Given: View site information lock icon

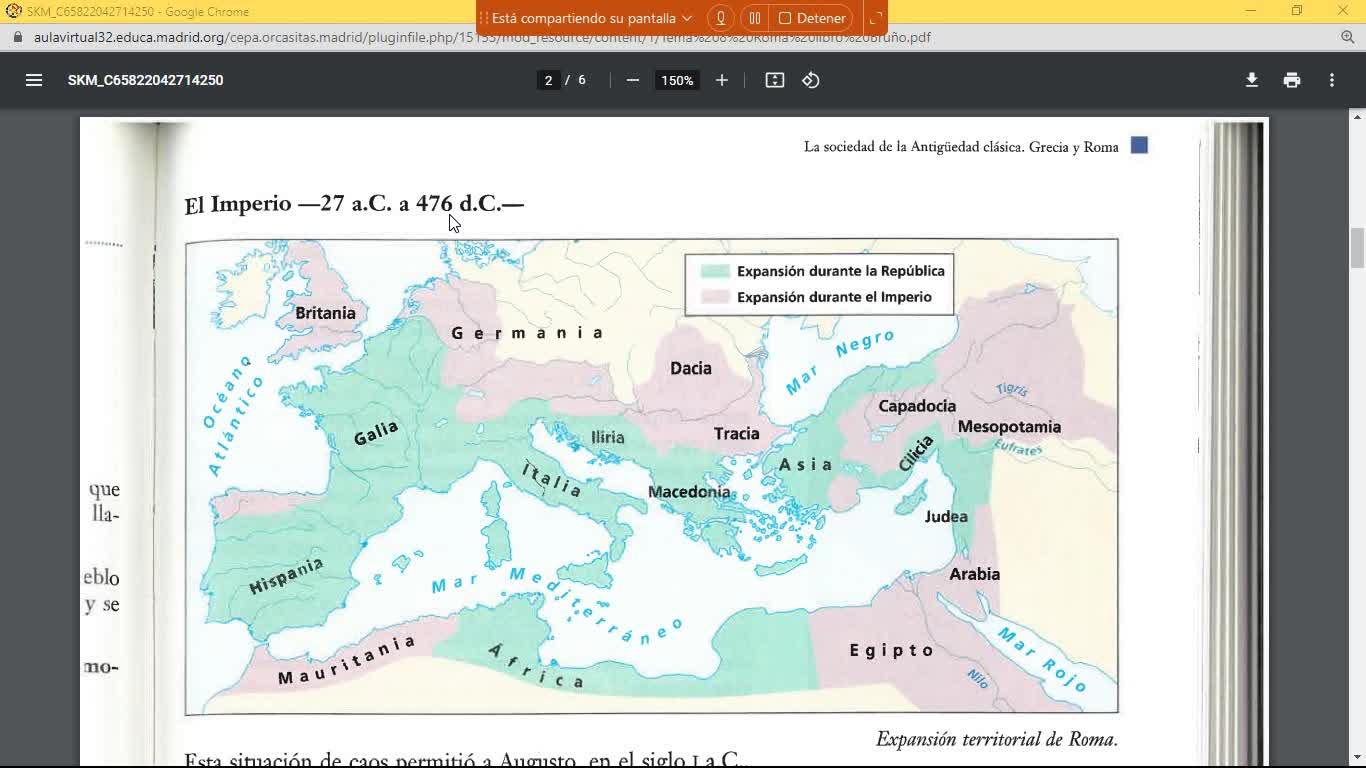Looking at the screenshot, I should pyautogui.click(x=17, y=37).
